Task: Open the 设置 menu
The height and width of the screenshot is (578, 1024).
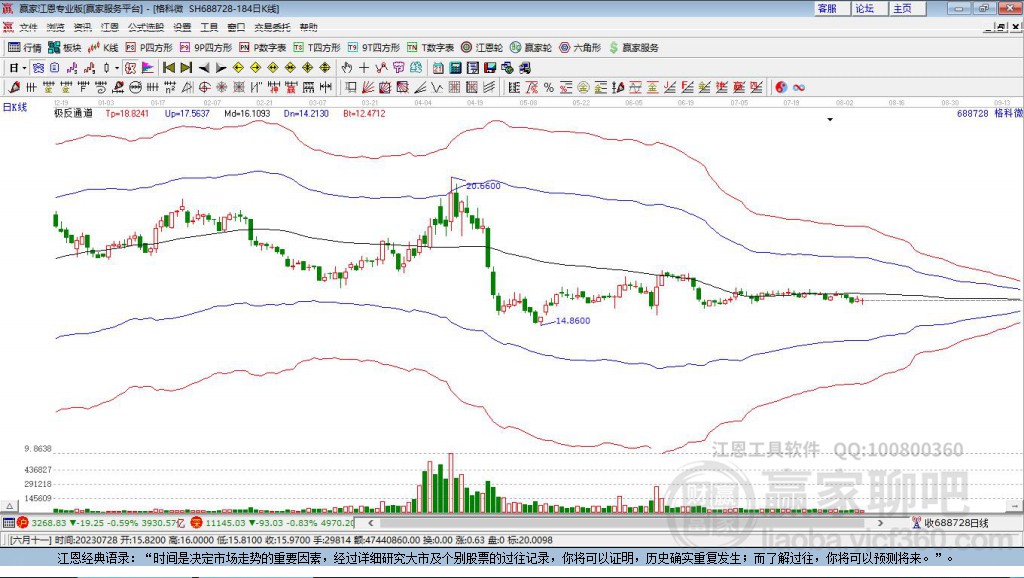Action: click(x=182, y=27)
